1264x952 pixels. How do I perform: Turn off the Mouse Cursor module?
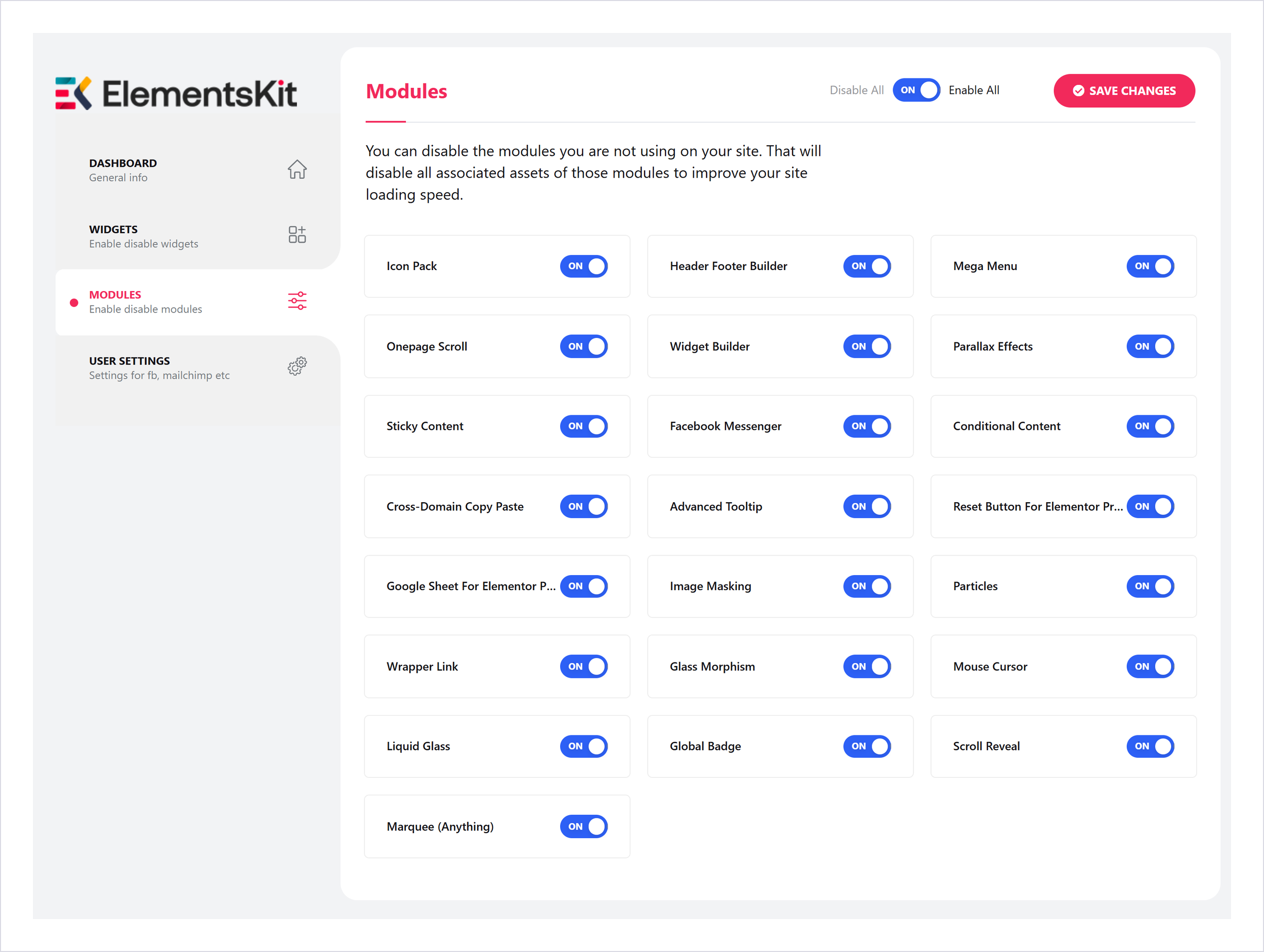[x=1150, y=666]
